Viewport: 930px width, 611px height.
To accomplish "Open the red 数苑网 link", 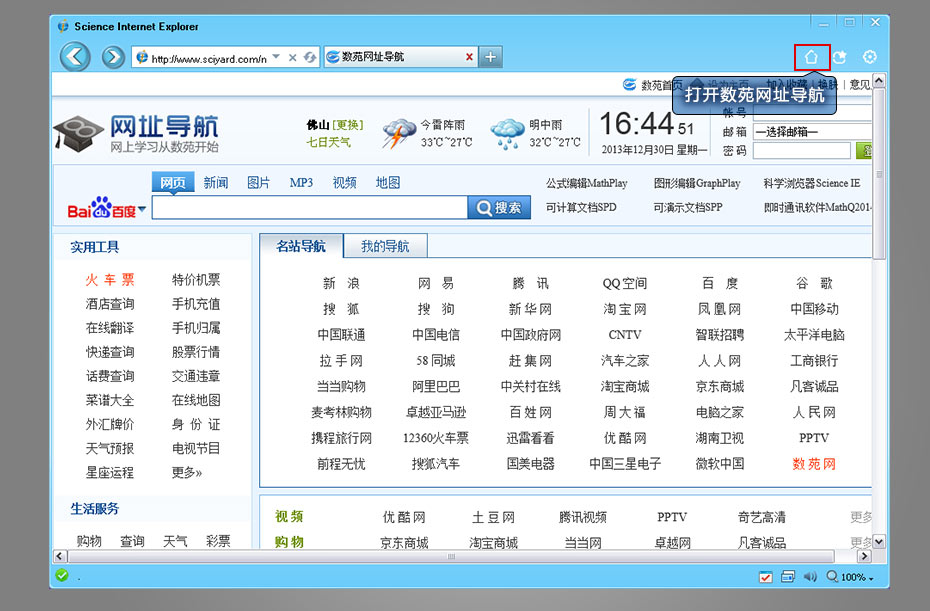I will (x=814, y=464).
